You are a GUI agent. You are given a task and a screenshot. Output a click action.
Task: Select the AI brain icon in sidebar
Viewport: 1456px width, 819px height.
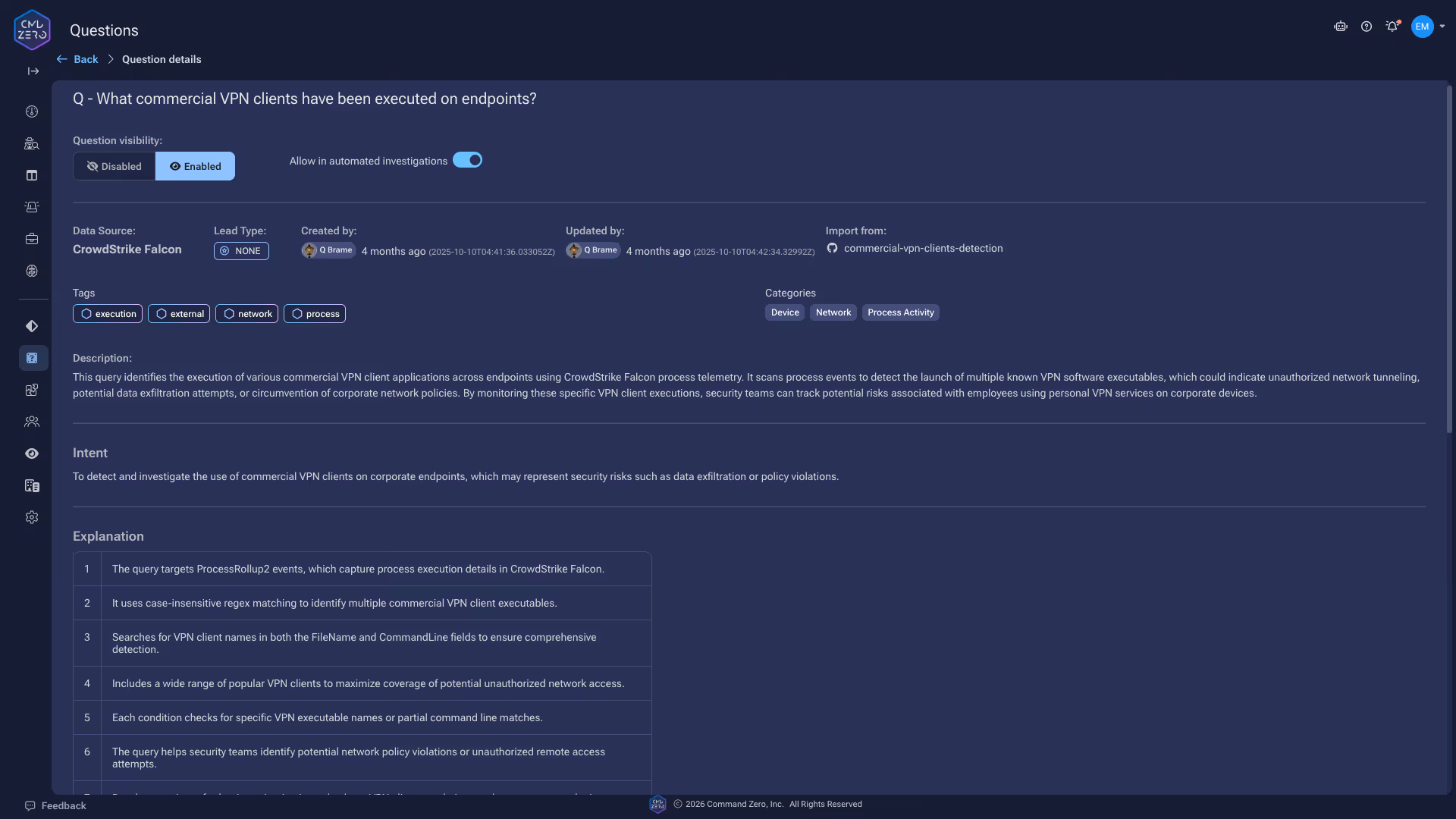[32, 271]
